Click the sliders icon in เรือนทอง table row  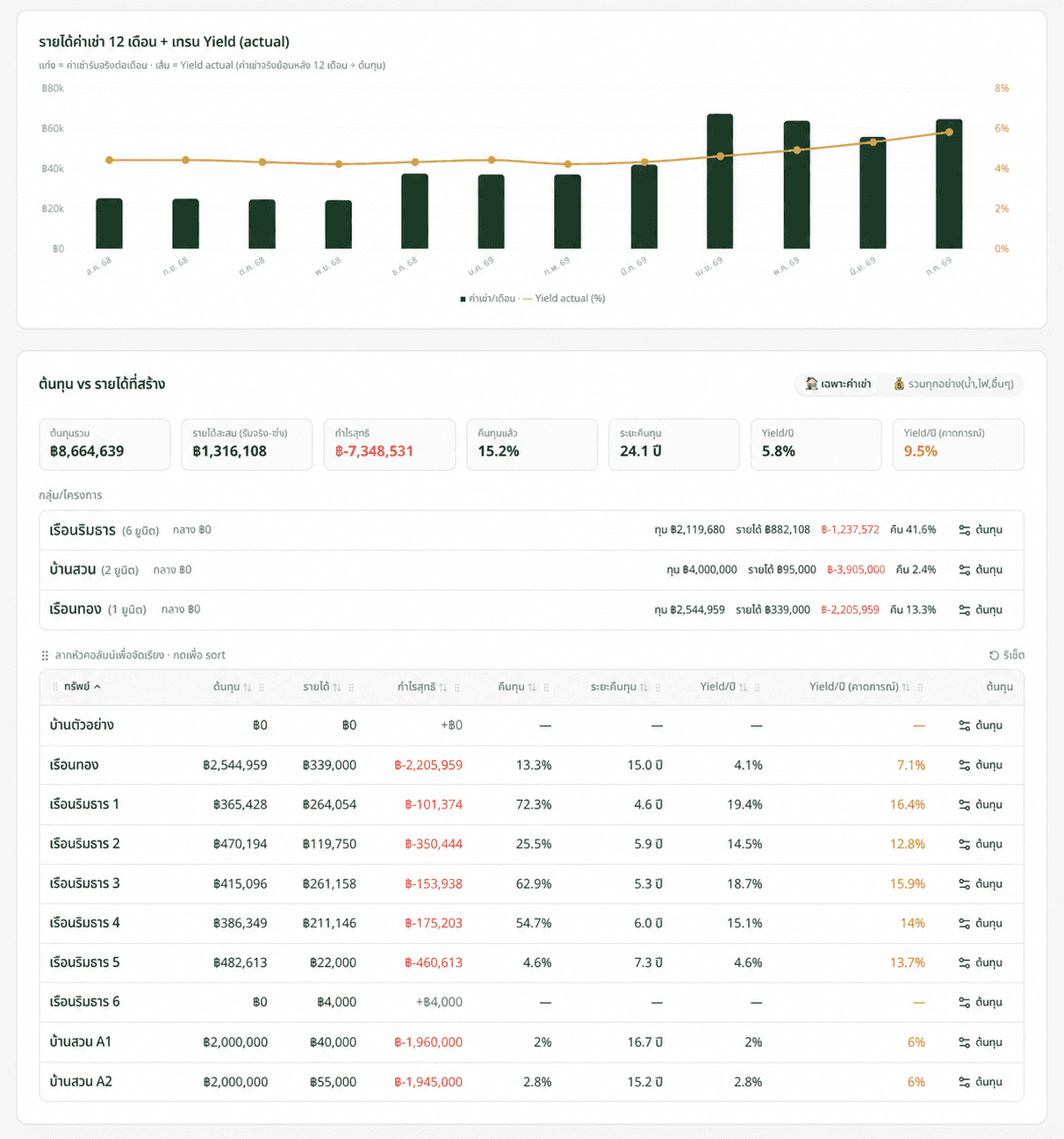(x=964, y=765)
